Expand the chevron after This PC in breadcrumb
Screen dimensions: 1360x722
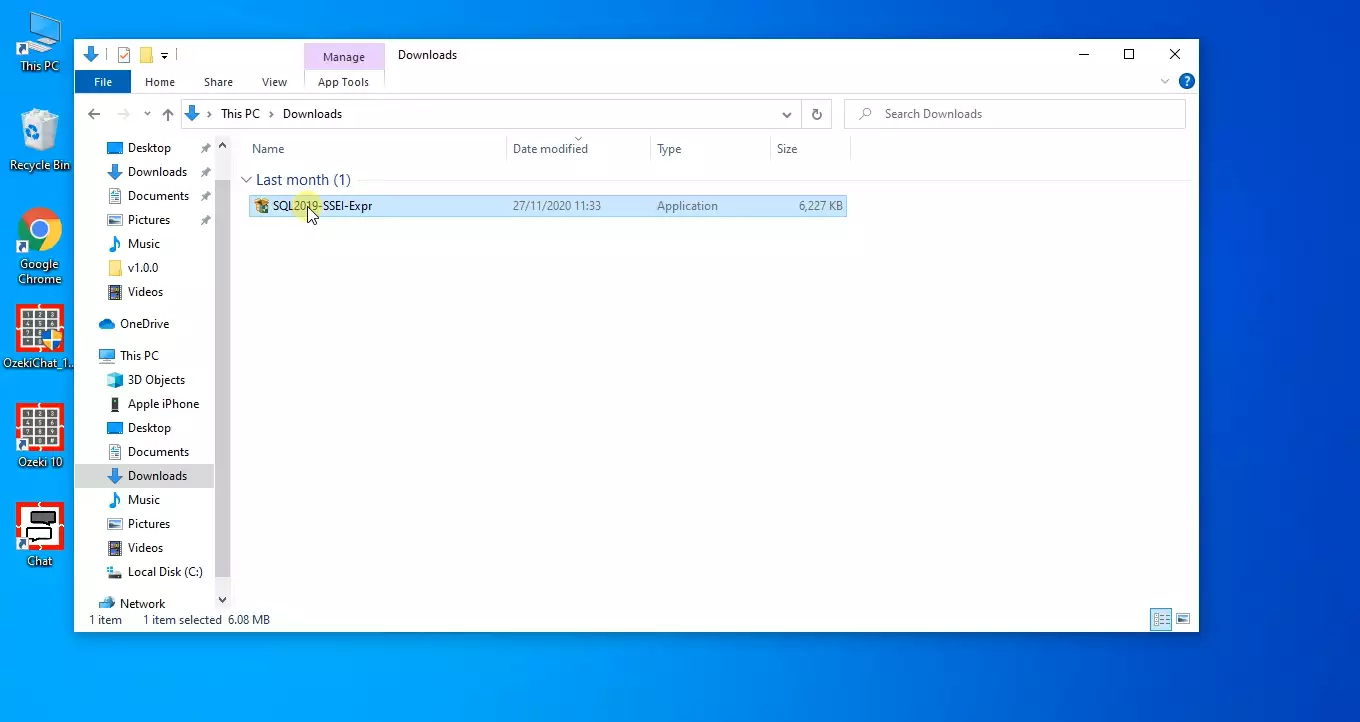[271, 114]
